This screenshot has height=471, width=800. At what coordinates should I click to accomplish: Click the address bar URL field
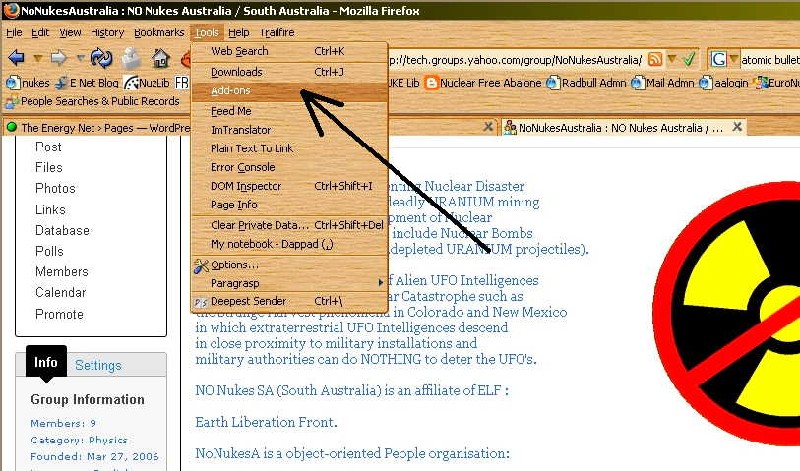(515, 60)
